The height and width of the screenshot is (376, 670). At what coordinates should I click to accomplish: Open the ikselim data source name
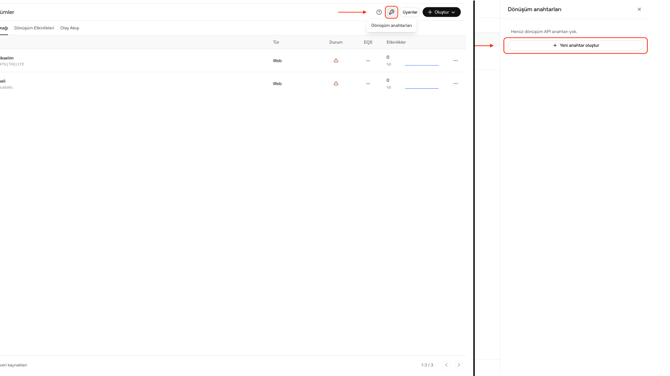6,58
